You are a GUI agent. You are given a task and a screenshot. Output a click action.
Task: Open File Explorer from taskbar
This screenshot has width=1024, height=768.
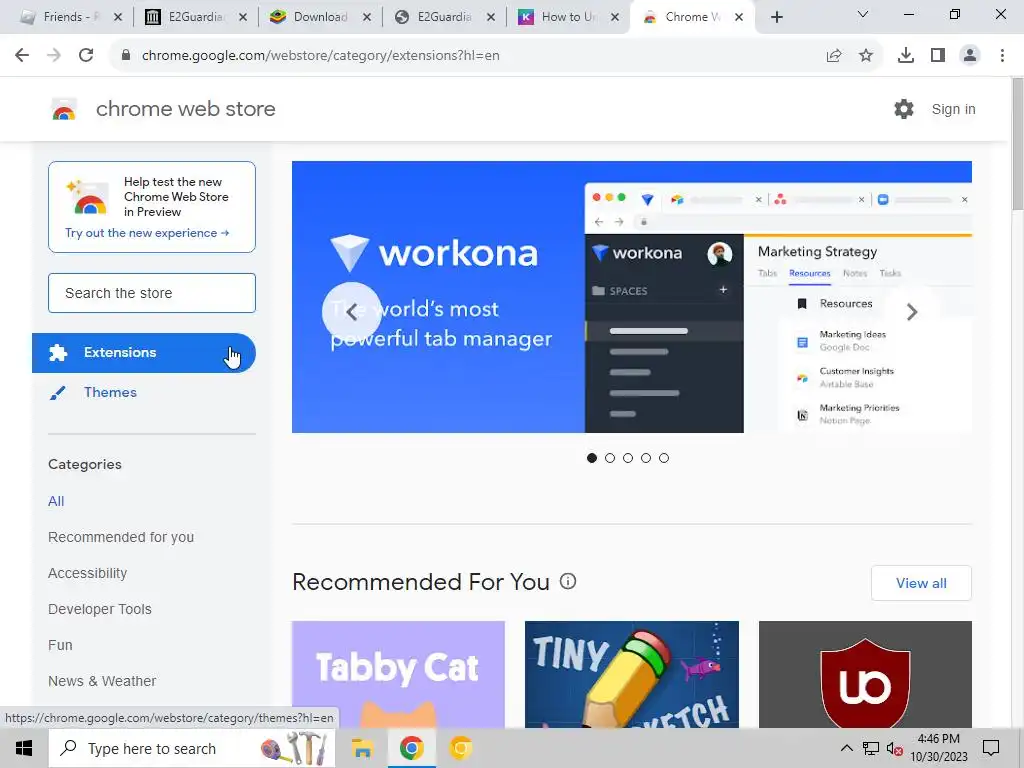point(362,748)
